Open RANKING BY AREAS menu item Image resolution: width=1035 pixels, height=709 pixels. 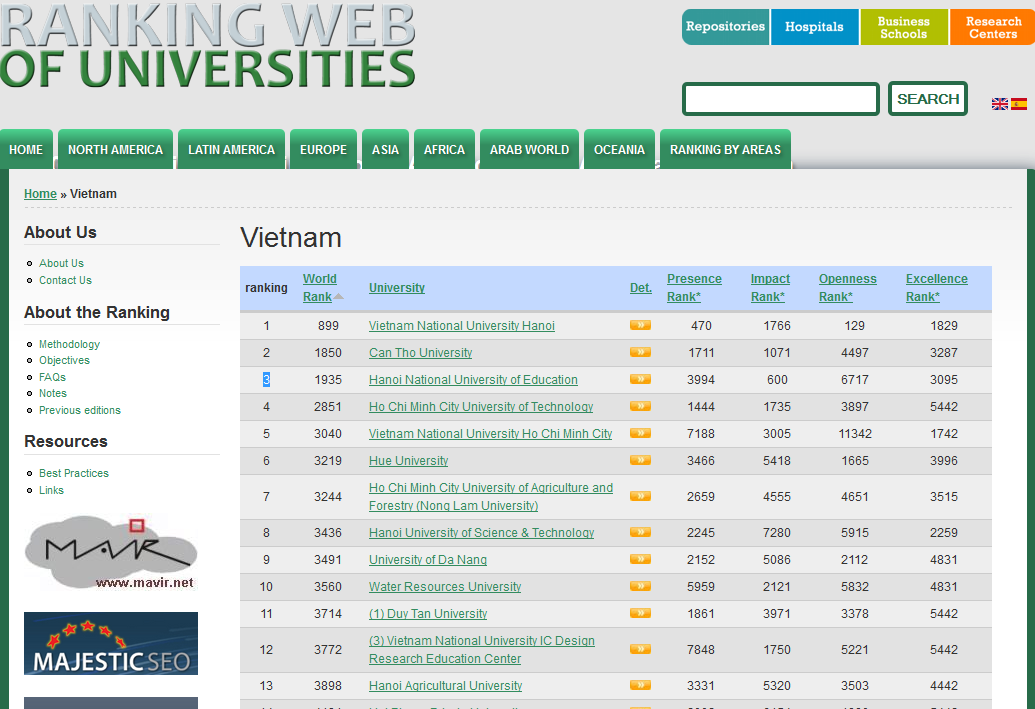coord(725,150)
